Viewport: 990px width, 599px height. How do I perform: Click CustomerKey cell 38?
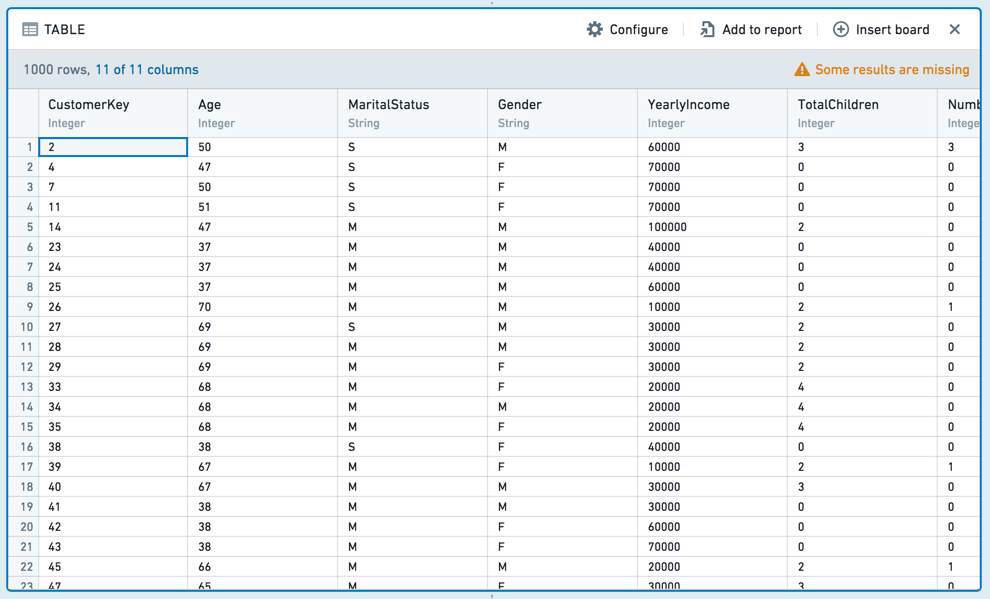[113, 447]
